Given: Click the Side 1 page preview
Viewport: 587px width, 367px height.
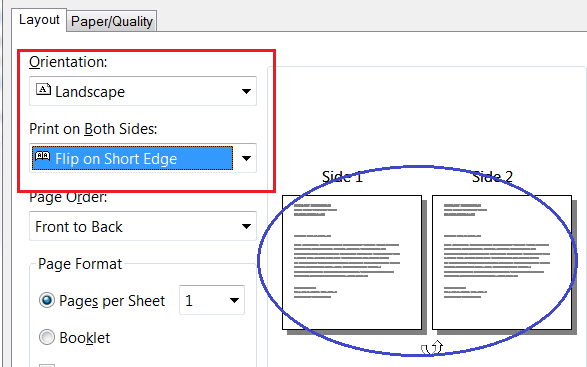Looking at the screenshot, I should pyautogui.click(x=352, y=263).
